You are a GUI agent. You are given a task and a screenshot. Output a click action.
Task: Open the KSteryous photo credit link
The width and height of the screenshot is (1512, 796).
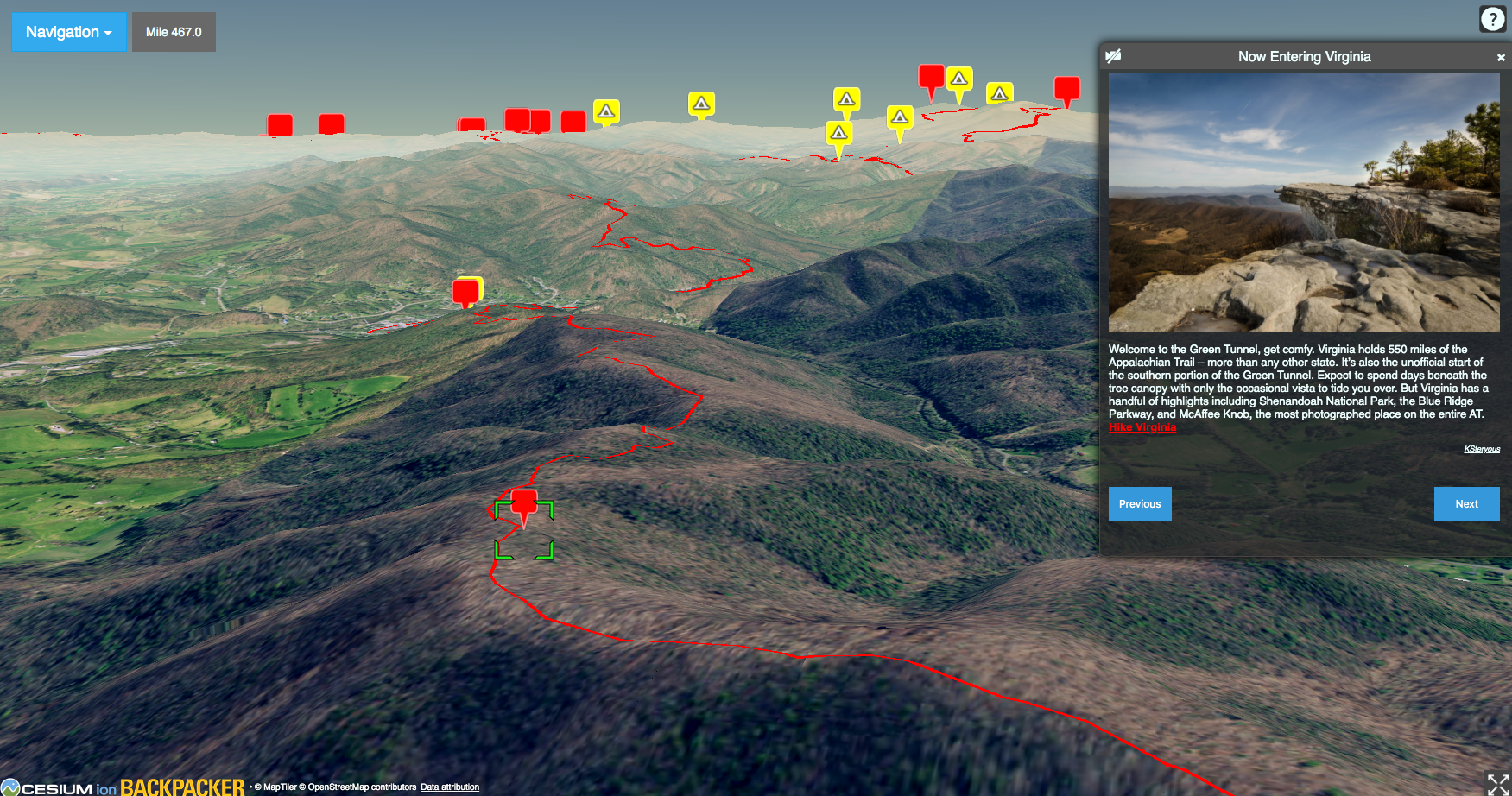coord(1481,449)
